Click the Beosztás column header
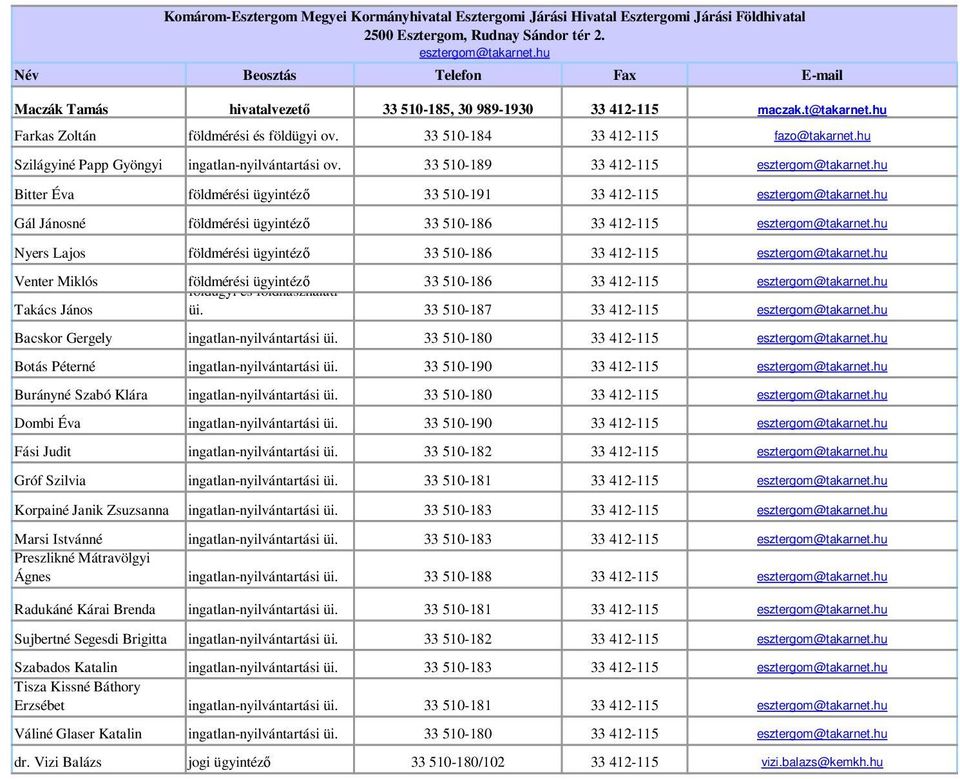Viewport: 960px width, 779px height. pos(269,75)
